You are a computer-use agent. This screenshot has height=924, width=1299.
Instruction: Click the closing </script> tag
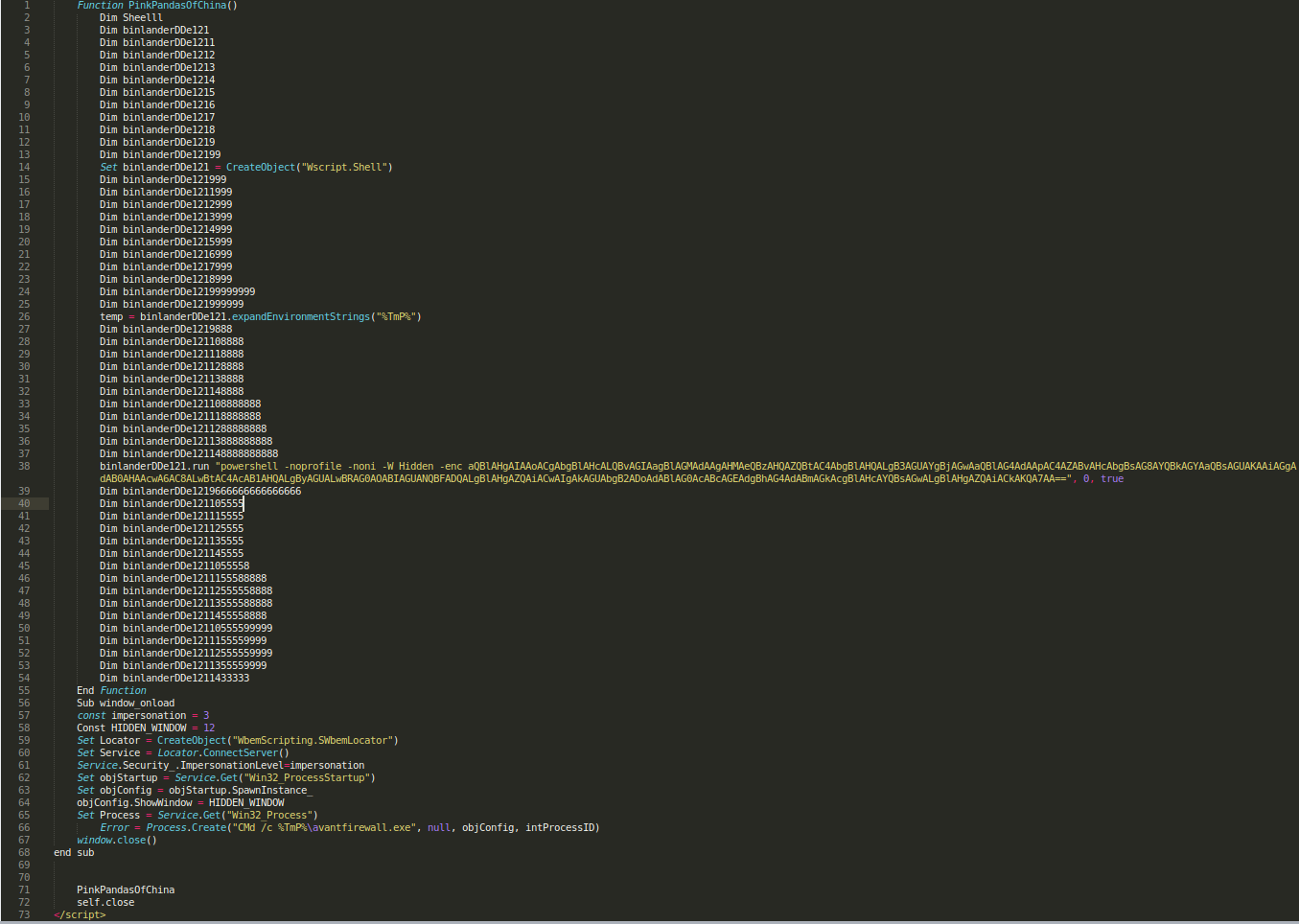[80, 914]
